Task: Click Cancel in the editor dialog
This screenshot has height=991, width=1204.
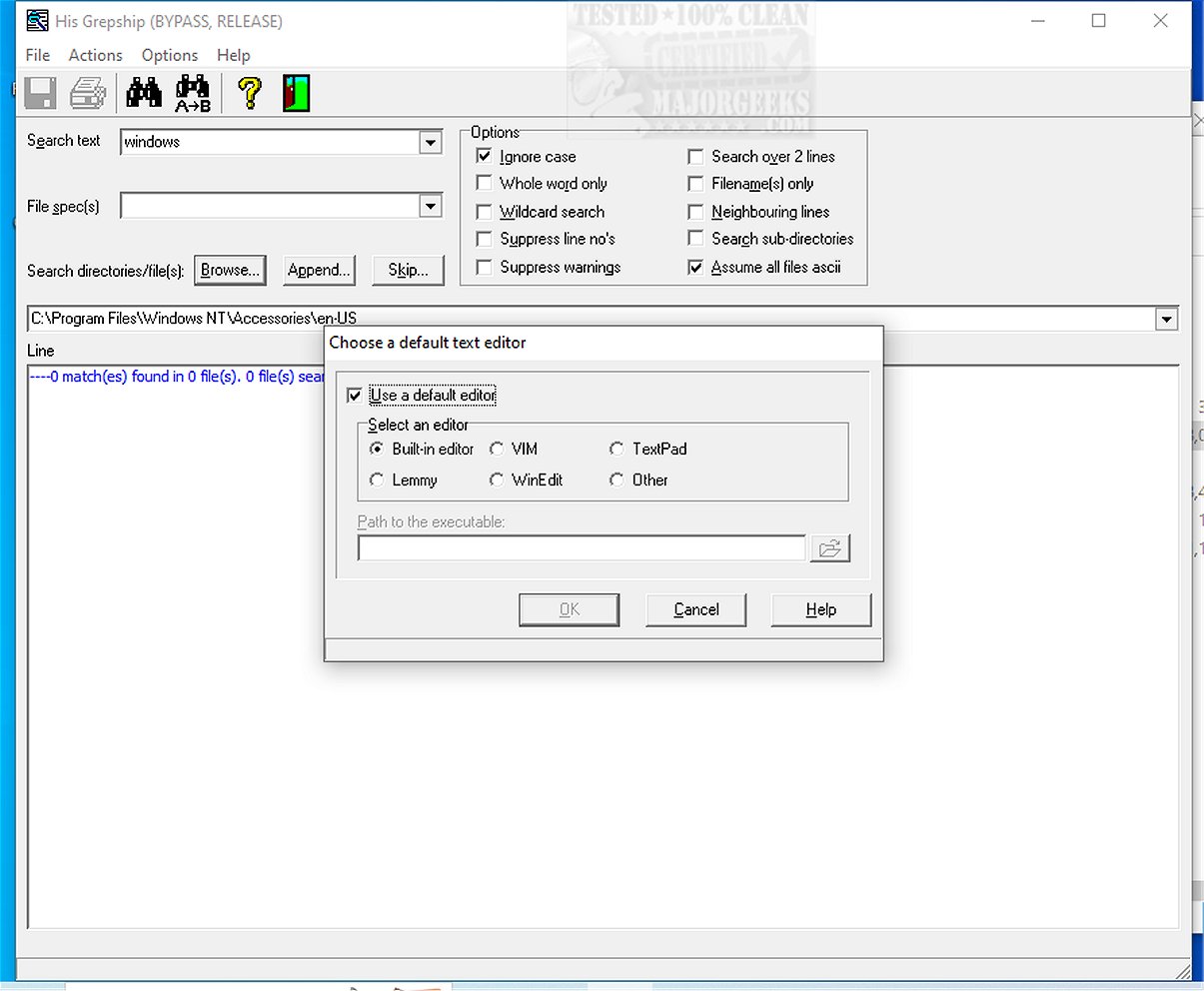Action: [696, 609]
